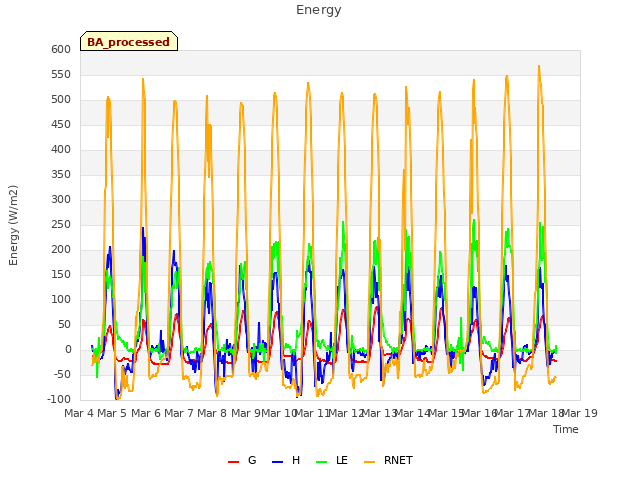
Task: Click the red G legend color marker
Action: (x=233, y=462)
